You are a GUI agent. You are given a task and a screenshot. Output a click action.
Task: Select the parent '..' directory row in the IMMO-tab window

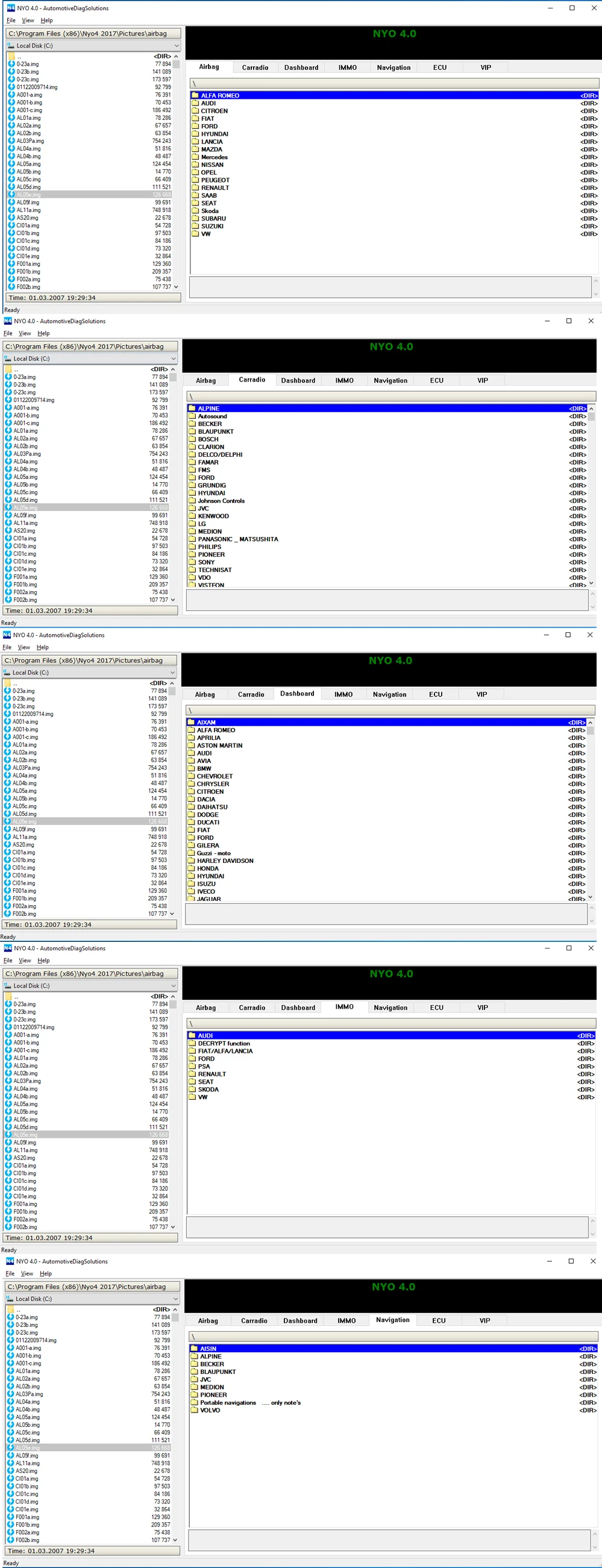86,997
